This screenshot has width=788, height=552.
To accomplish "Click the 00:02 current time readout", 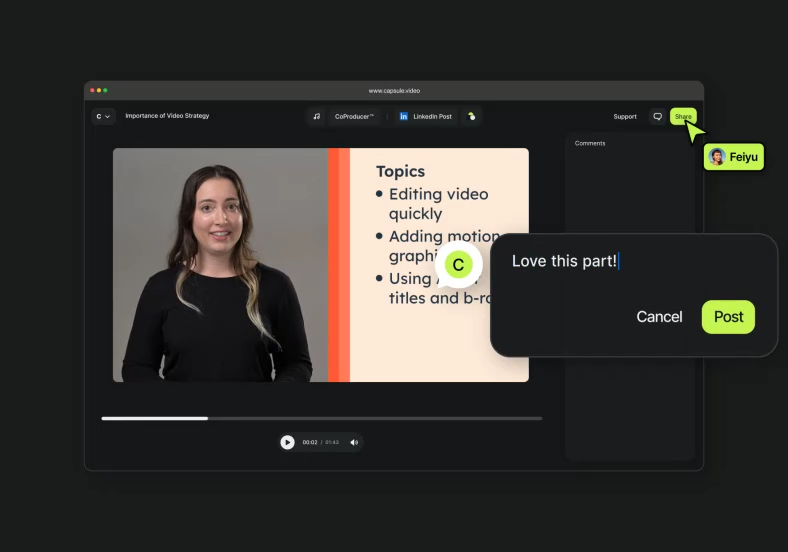I will click(x=310, y=442).
